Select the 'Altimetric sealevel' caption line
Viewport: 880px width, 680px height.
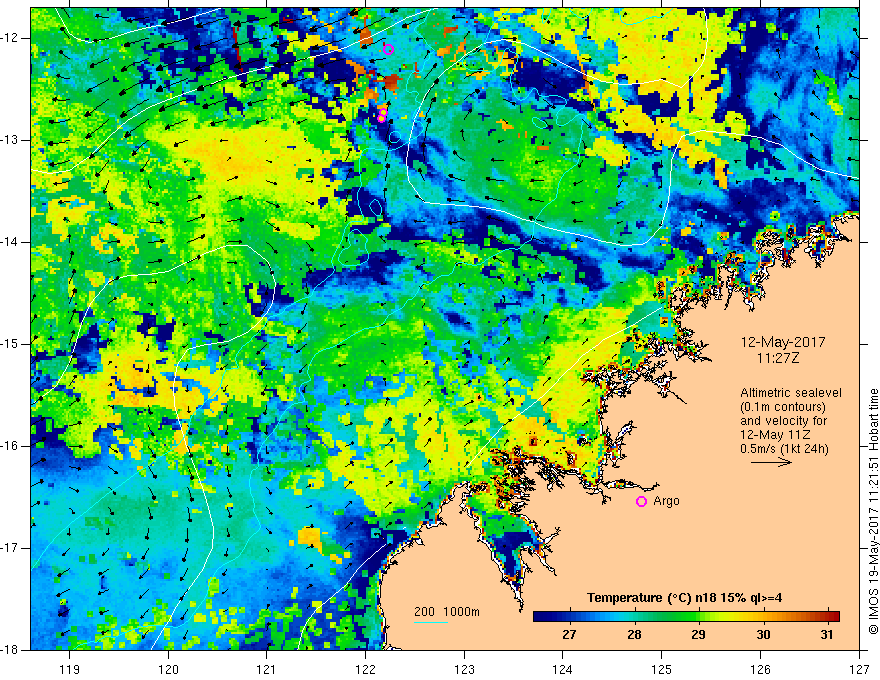pos(791,393)
